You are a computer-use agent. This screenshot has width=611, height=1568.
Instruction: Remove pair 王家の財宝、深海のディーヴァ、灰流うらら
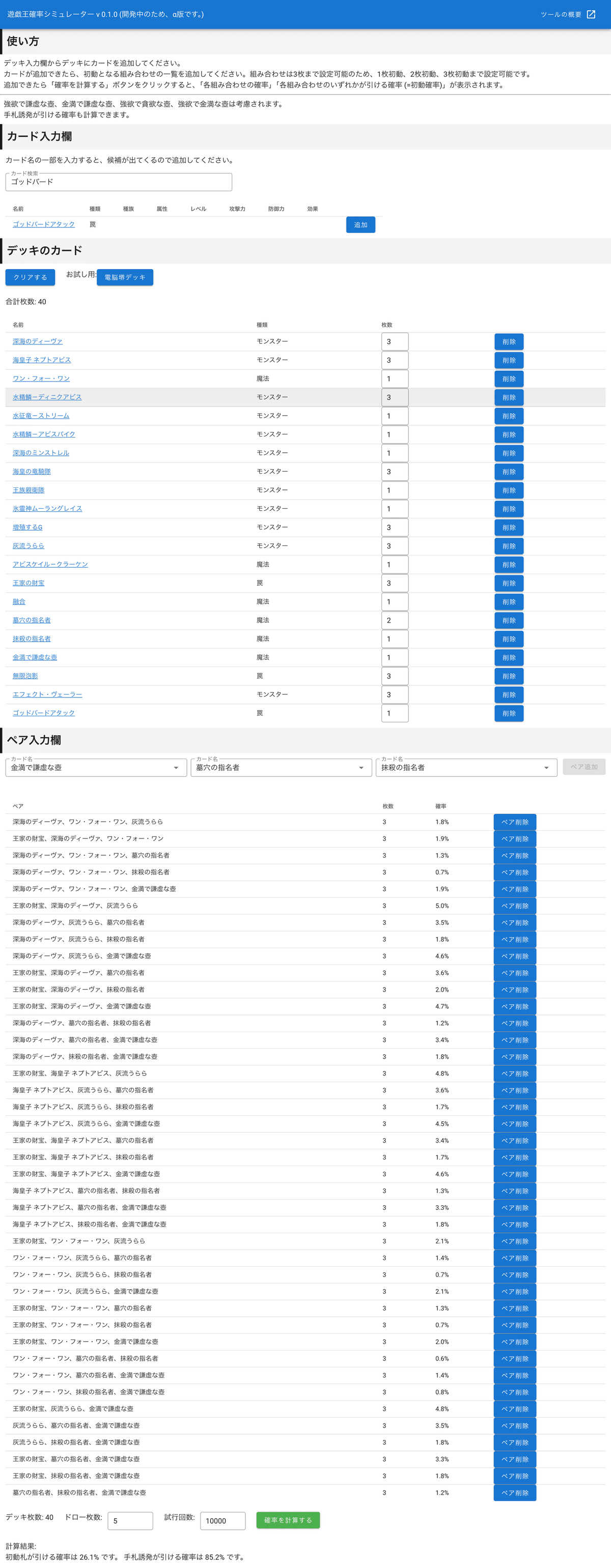pos(515,906)
